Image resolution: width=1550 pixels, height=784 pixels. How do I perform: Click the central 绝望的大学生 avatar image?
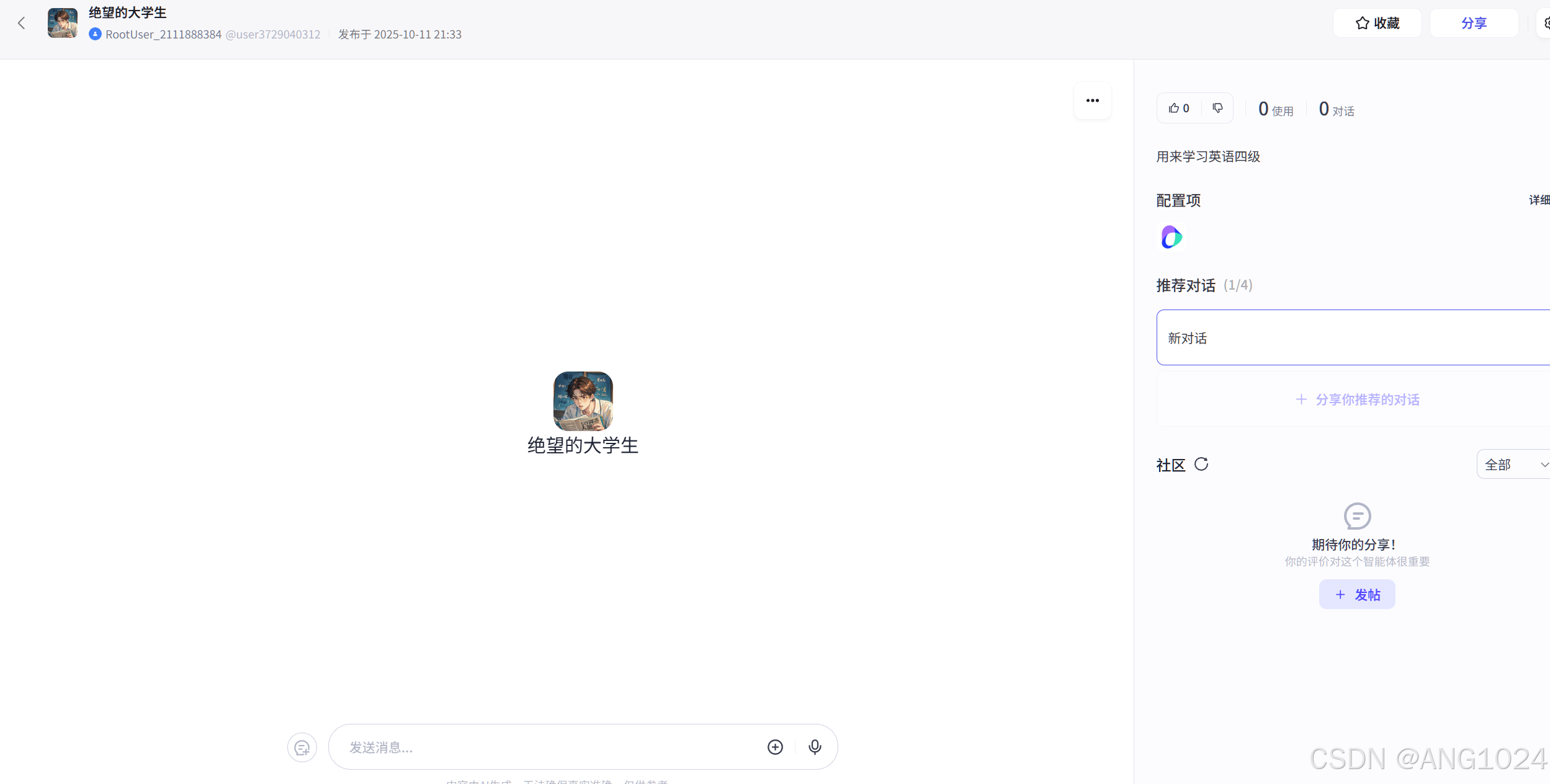[x=583, y=401]
